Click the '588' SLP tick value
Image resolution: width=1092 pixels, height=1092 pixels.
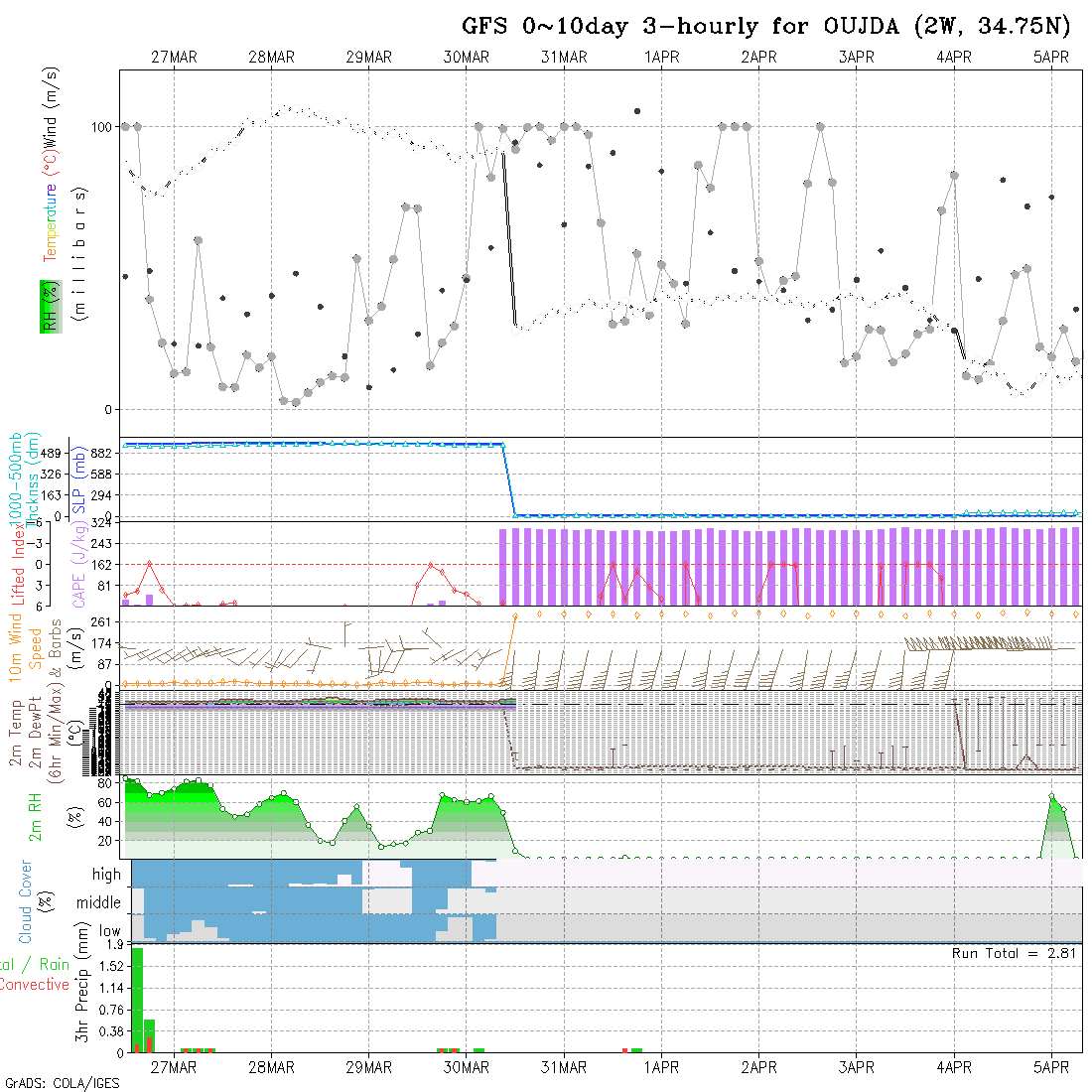[101, 475]
